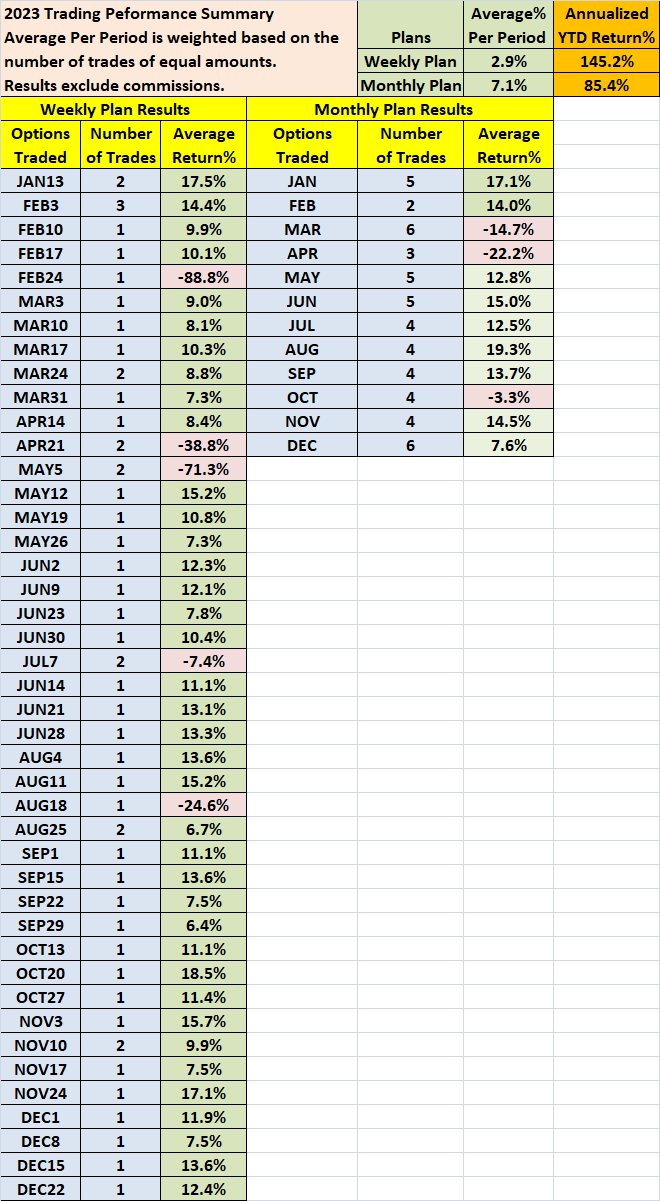Viewport: 660px width, 1201px height.
Task: Click the FEB24 weekly options cell
Action: [x=41, y=277]
